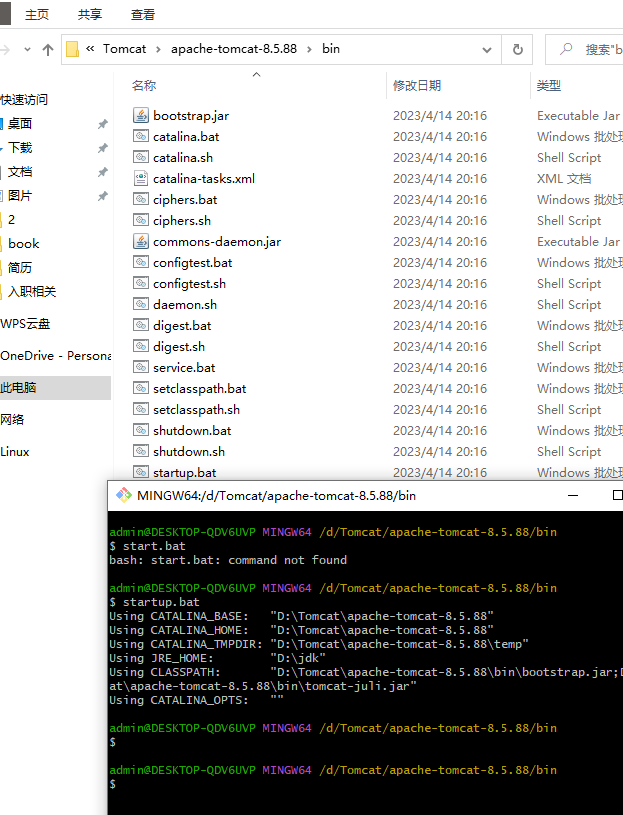
Task: Select 下载 in quick access
Action: [x=20, y=148]
